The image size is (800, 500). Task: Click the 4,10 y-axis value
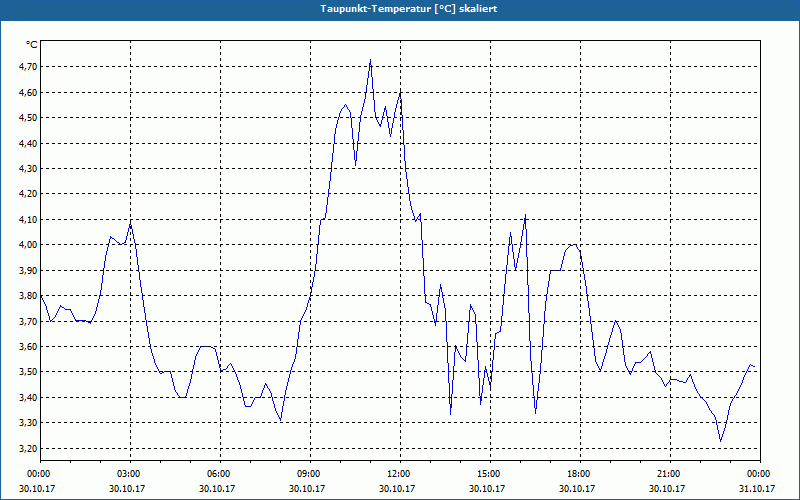coord(28,220)
